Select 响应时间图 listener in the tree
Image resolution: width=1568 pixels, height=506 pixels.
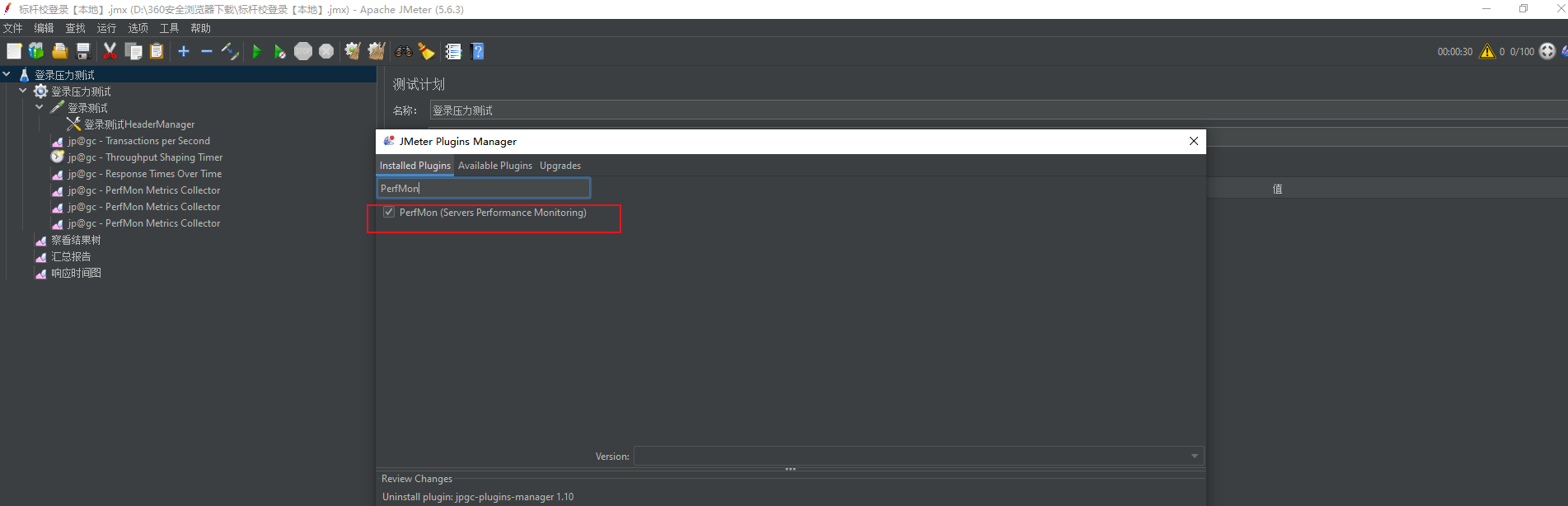click(76, 273)
